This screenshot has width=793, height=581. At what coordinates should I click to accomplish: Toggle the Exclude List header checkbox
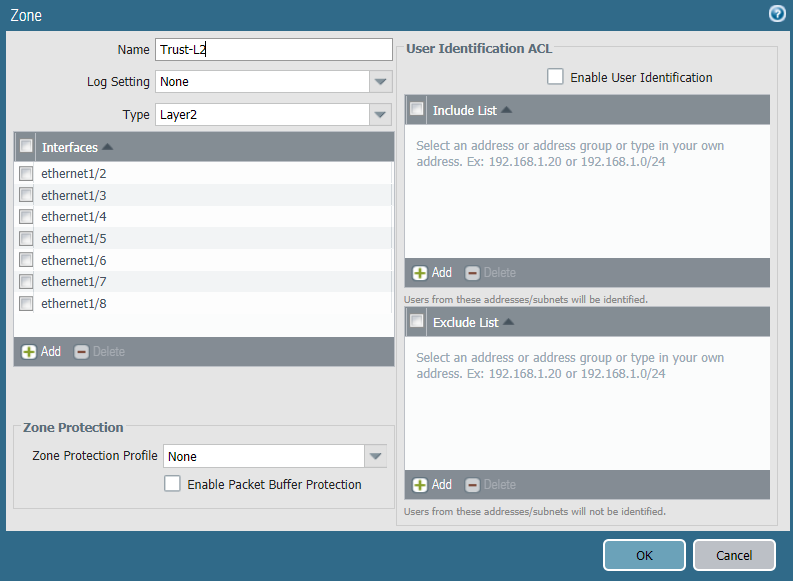[417, 321]
